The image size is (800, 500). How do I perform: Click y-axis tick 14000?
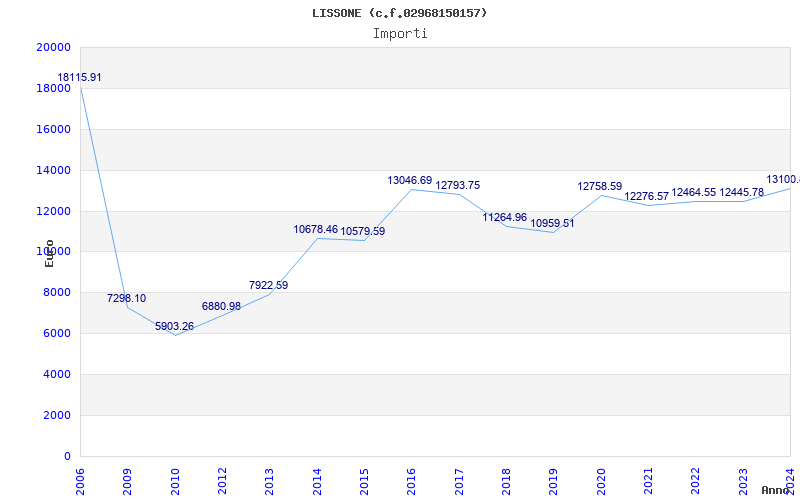[x=54, y=170]
